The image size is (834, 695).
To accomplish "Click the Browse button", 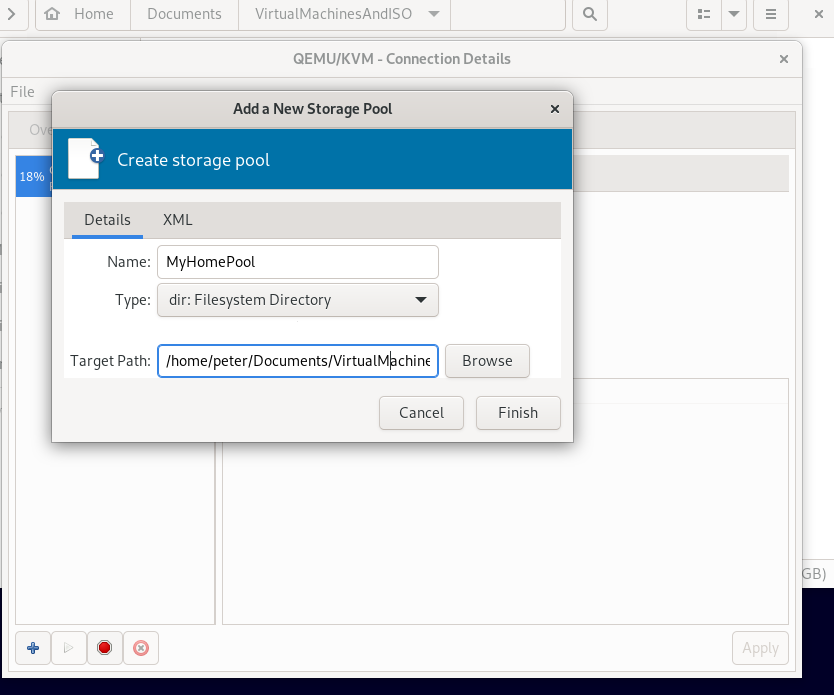I will click(x=487, y=361).
